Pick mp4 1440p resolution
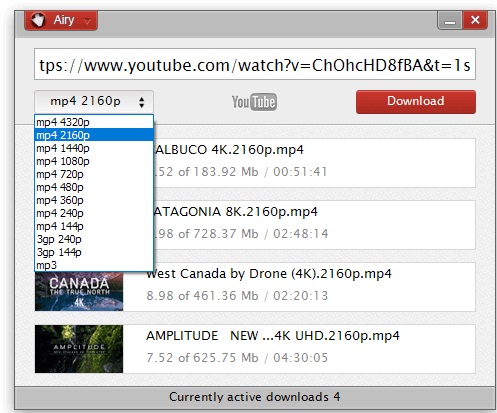This screenshot has height=413, width=497. 94,148
